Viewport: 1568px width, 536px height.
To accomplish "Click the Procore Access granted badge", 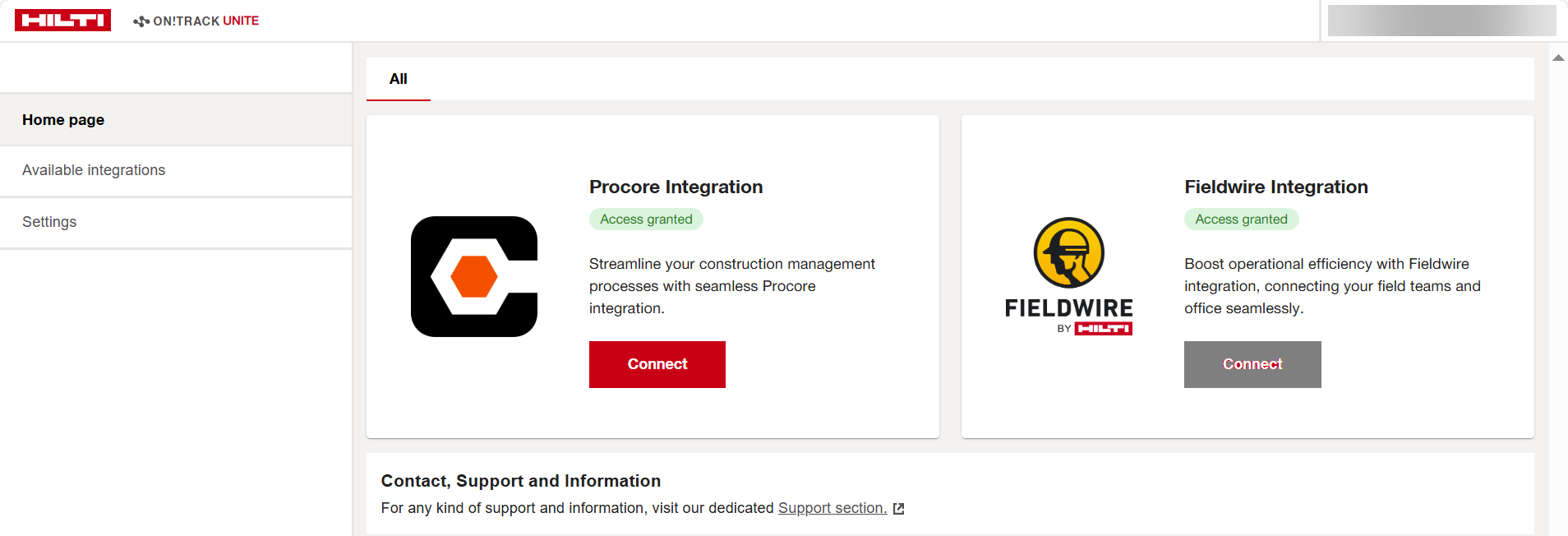I will coord(646,219).
